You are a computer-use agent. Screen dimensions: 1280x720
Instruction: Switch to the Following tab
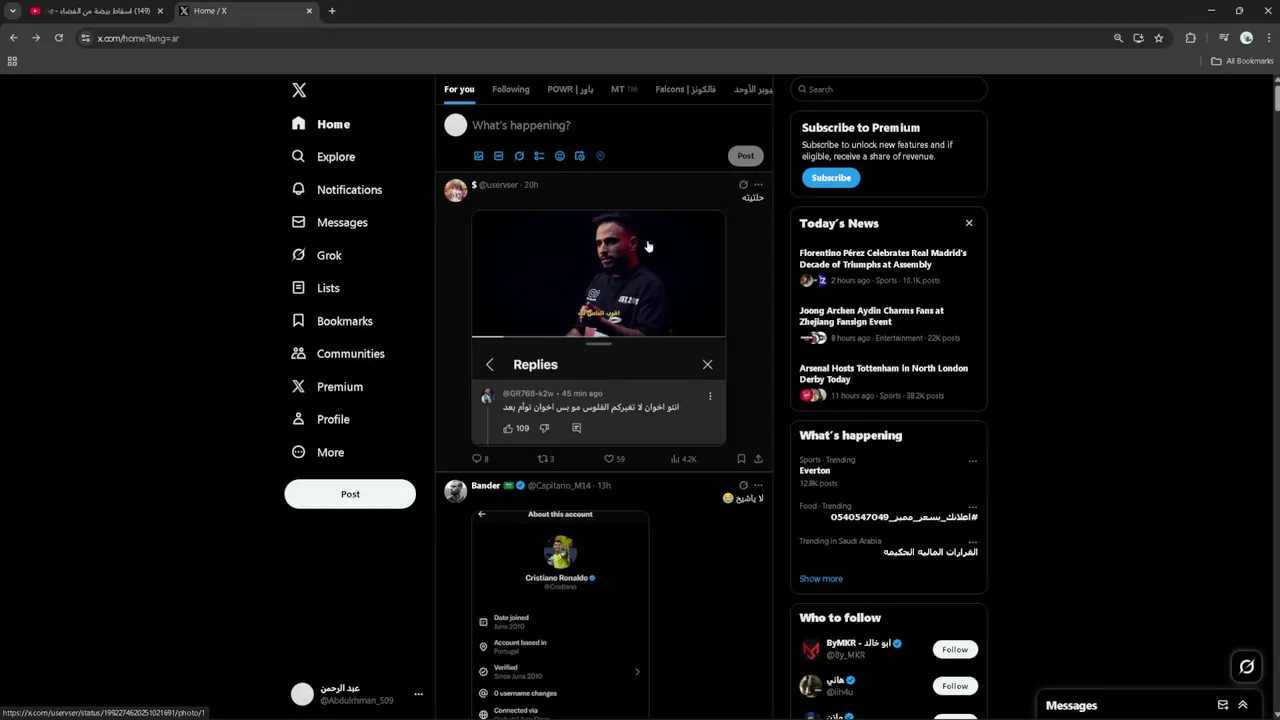click(511, 89)
